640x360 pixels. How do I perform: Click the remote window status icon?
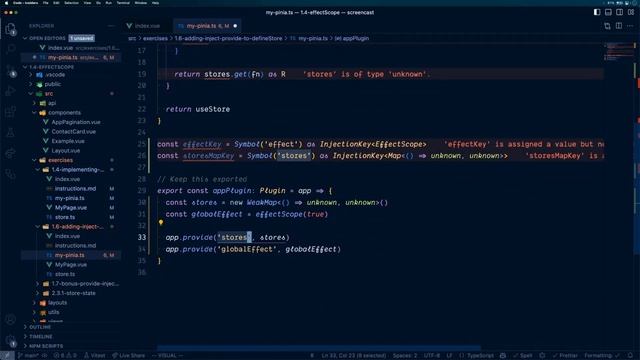[x=7, y=356]
